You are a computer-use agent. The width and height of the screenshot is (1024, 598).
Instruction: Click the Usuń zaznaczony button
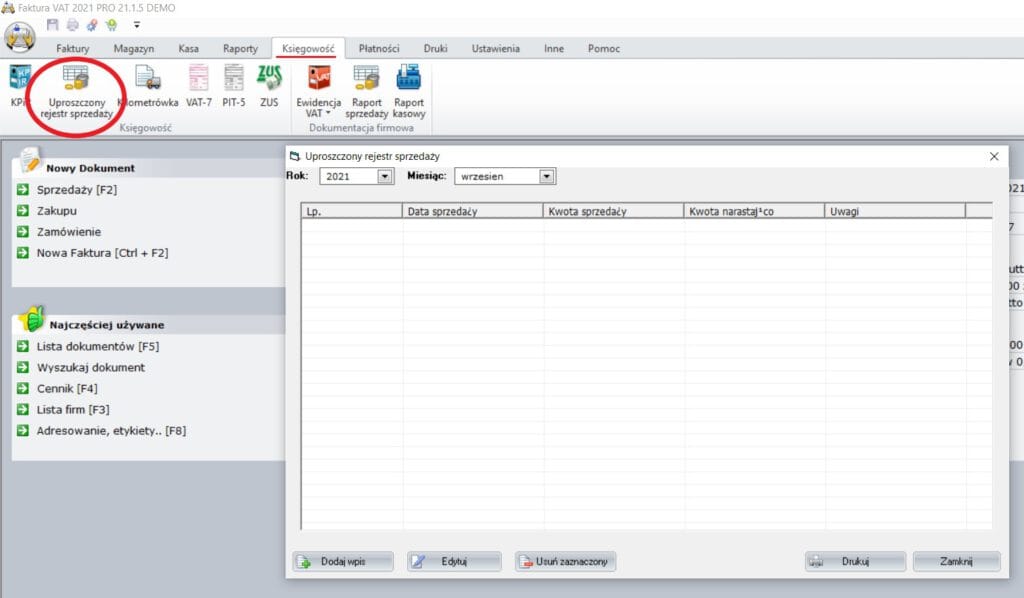(x=565, y=562)
